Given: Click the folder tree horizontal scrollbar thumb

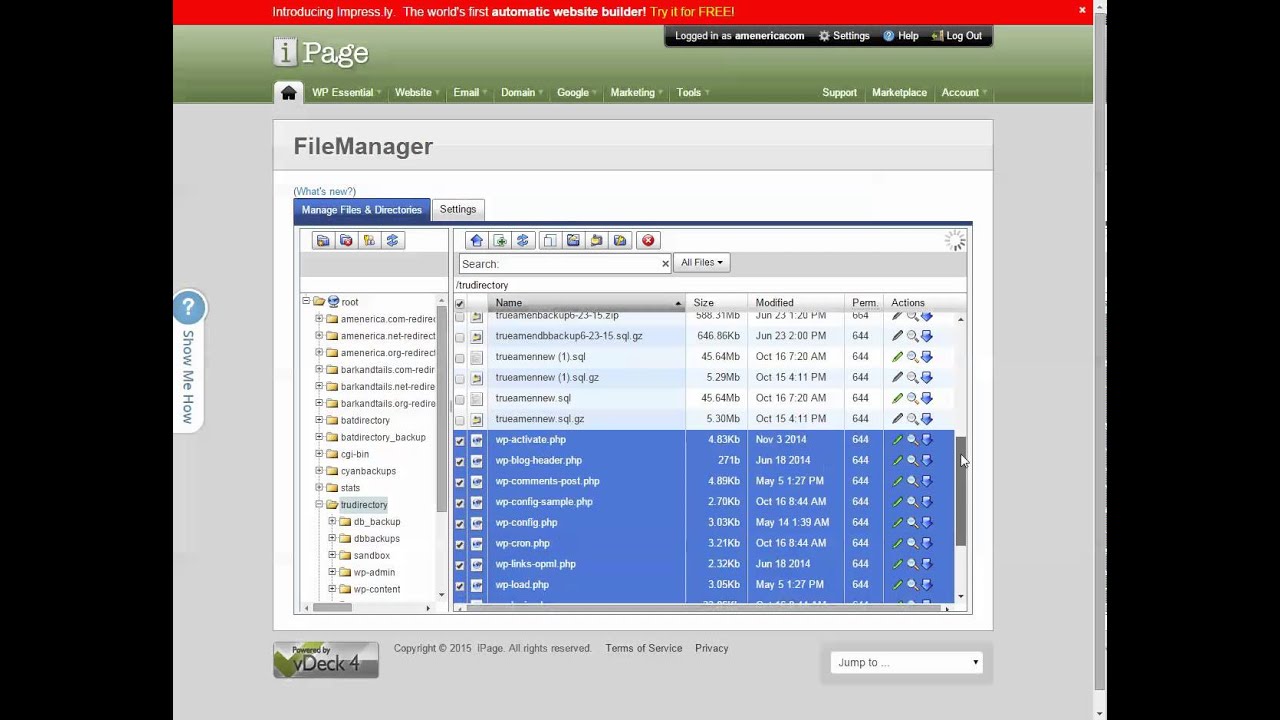Looking at the screenshot, I should 332,608.
